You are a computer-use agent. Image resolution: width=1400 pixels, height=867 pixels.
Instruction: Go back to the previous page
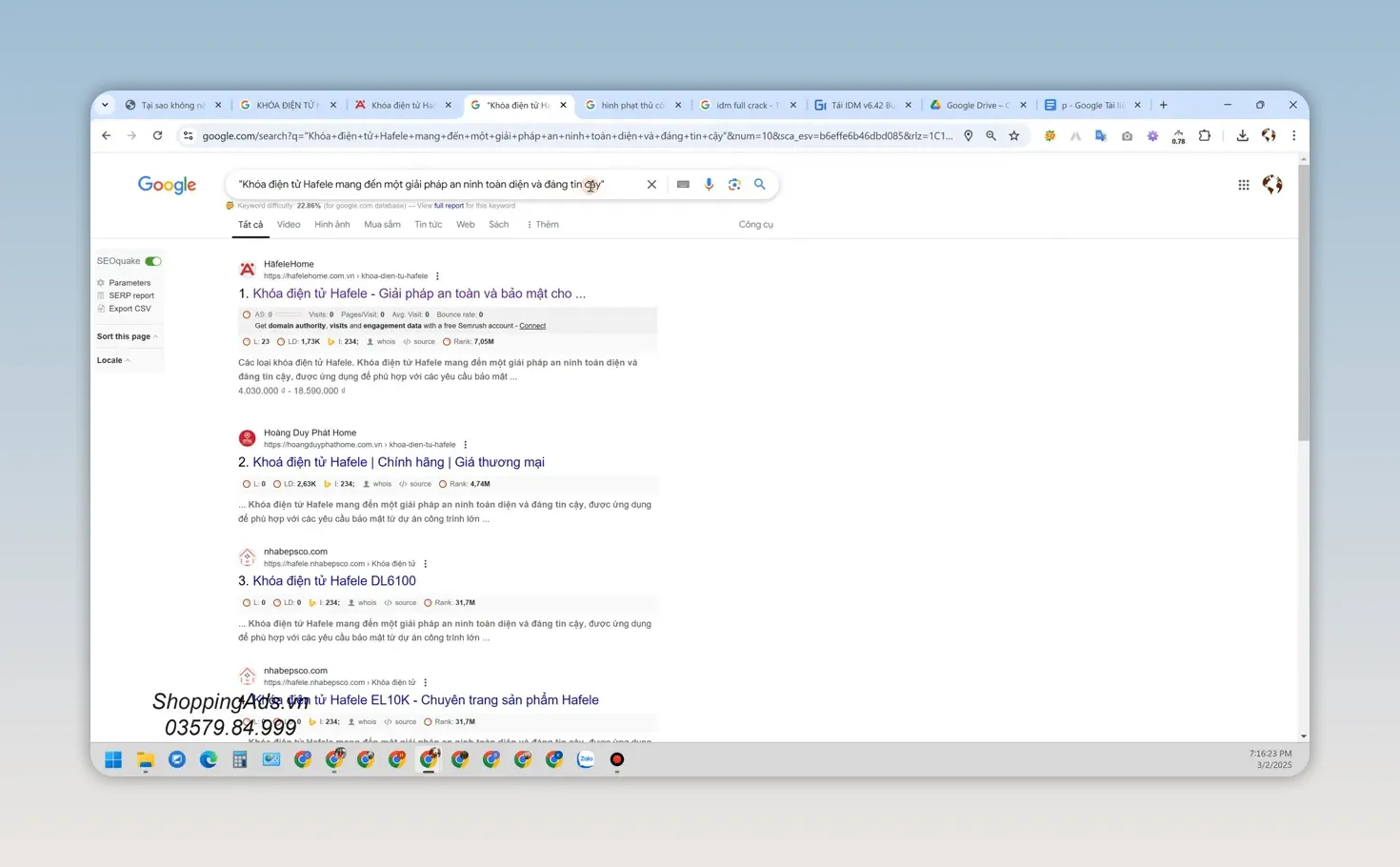[x=107, y=135]
